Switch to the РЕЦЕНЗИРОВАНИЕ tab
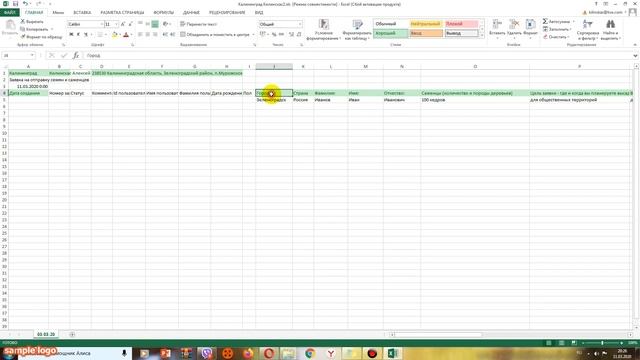The image size is (640, 360). click(227, 13)
